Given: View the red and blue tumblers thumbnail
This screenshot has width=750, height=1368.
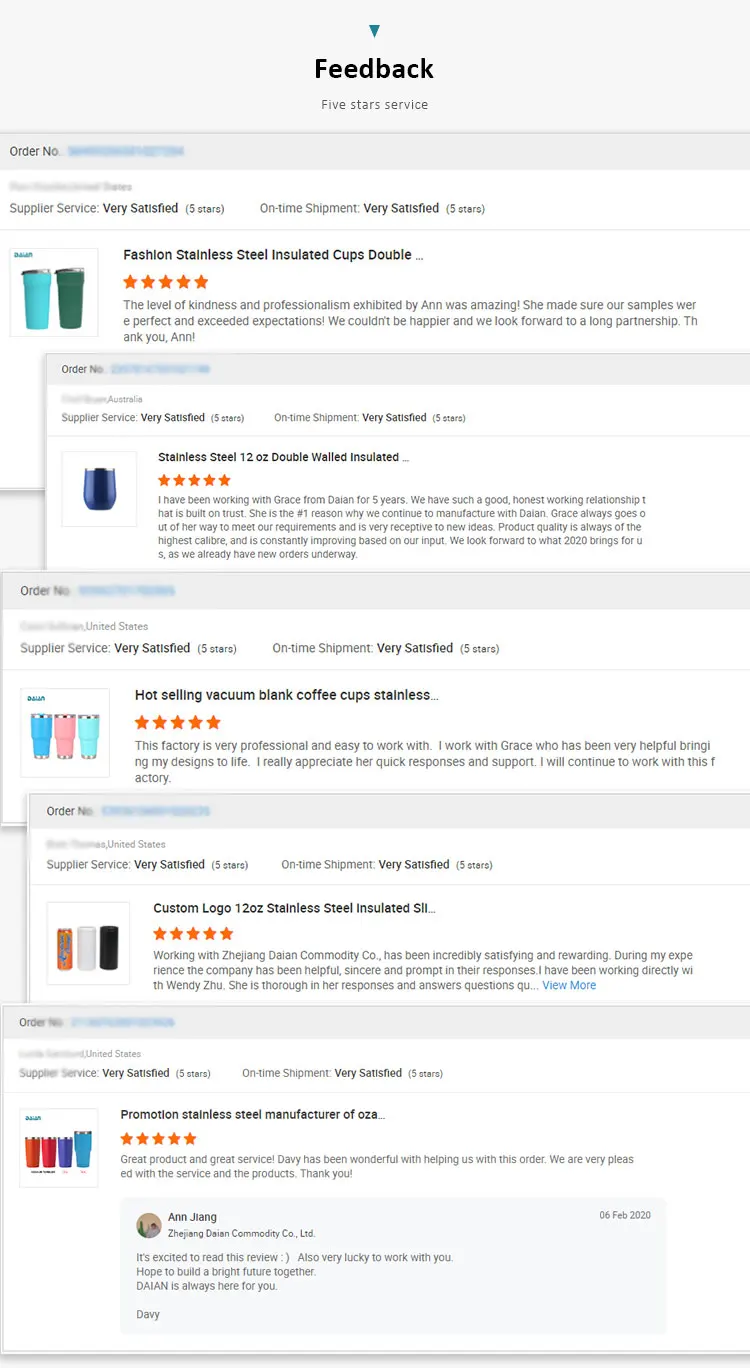Looking at the screenshot, I should point(59,1148).
